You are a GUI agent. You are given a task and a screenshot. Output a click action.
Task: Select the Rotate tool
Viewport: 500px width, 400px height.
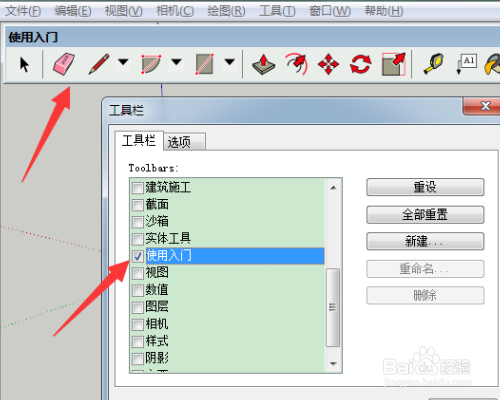(x=361, y=64)
